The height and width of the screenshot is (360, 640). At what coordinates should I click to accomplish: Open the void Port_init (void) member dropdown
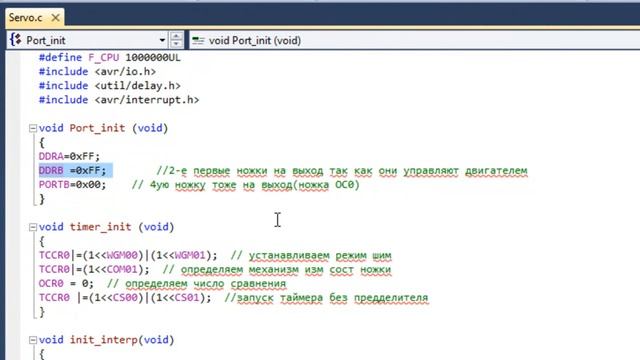click(414, 40)
